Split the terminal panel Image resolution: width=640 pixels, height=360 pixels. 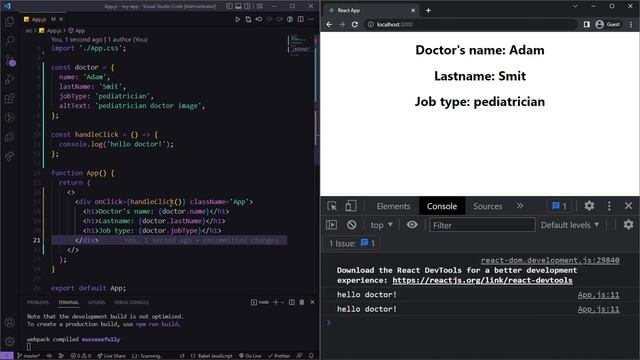click(x=292, y=302)
